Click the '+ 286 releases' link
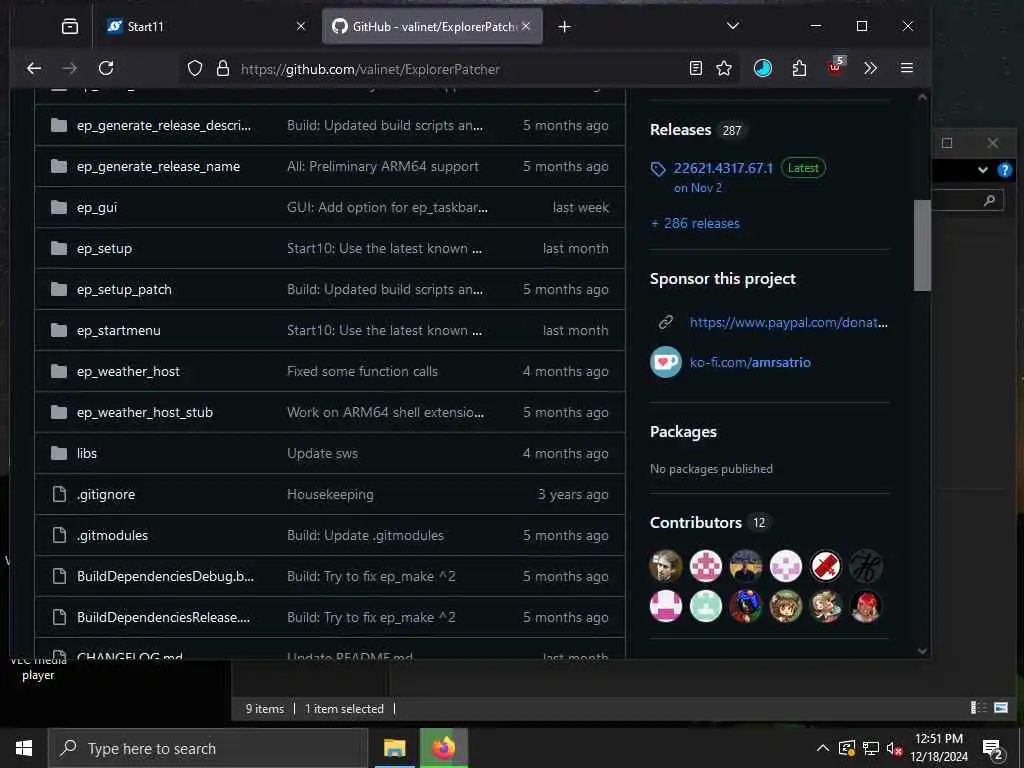Image resolution: width=1024 pixels, height=768 pixels. (695, 223)
